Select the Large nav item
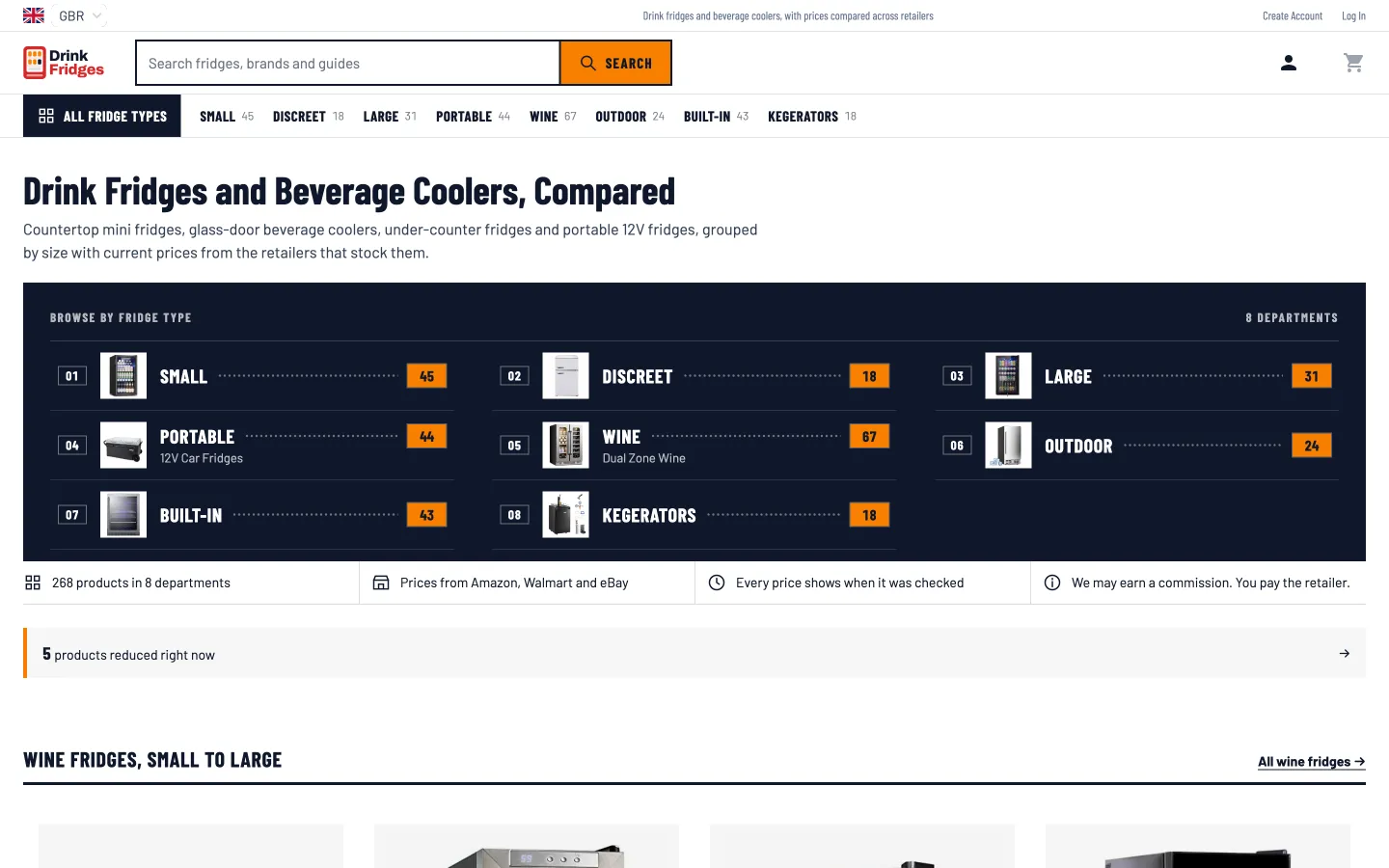The width and height of the screenshot is (1389, 868). pyautogui.click(x=390, y=116)
